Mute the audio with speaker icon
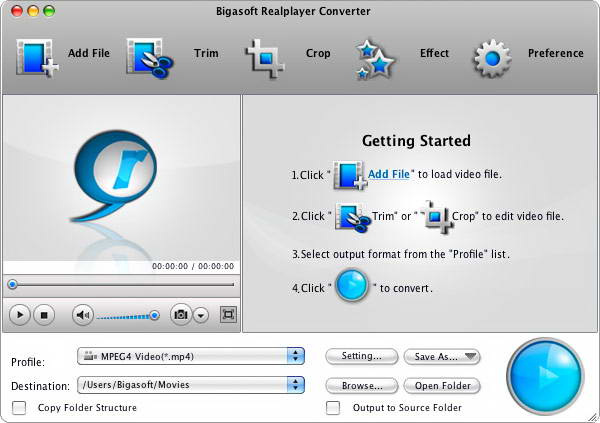600x423 pixels. [83, 315]
